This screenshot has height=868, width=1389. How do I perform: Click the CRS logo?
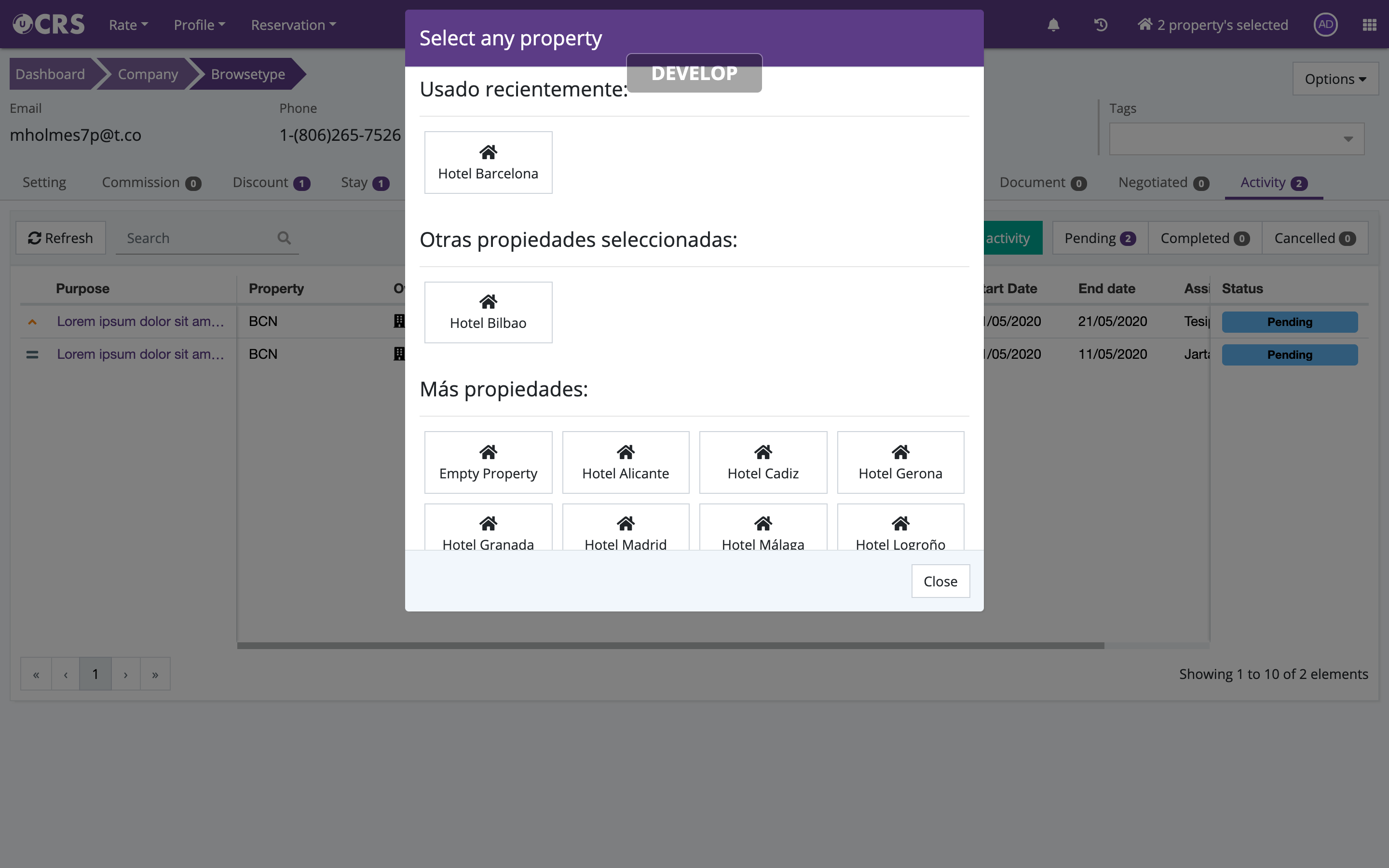pos(49,24)
